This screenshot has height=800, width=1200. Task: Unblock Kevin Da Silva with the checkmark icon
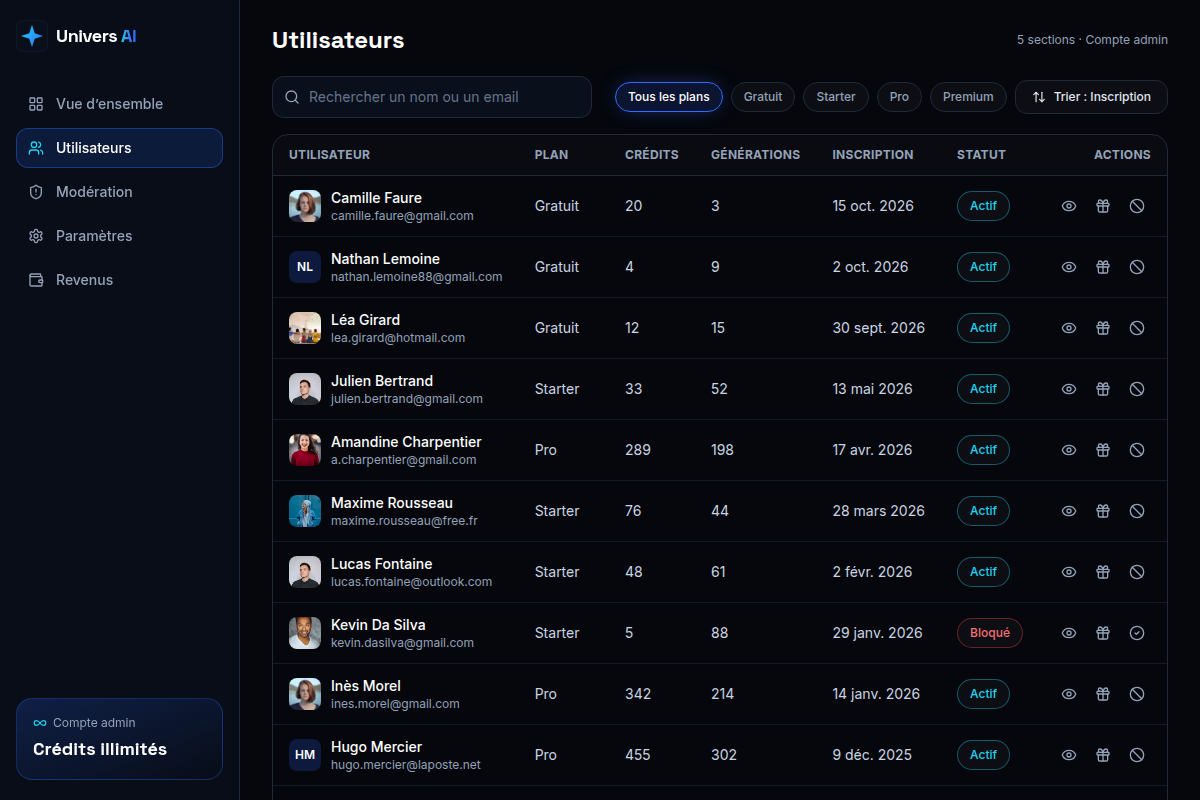(x=1137, y=633)
